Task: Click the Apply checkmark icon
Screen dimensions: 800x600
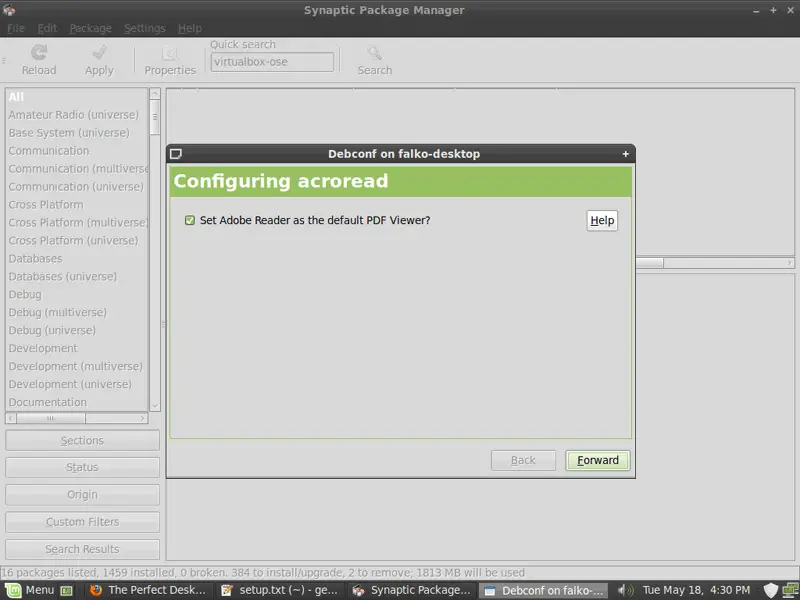Action: pos(99,52)
